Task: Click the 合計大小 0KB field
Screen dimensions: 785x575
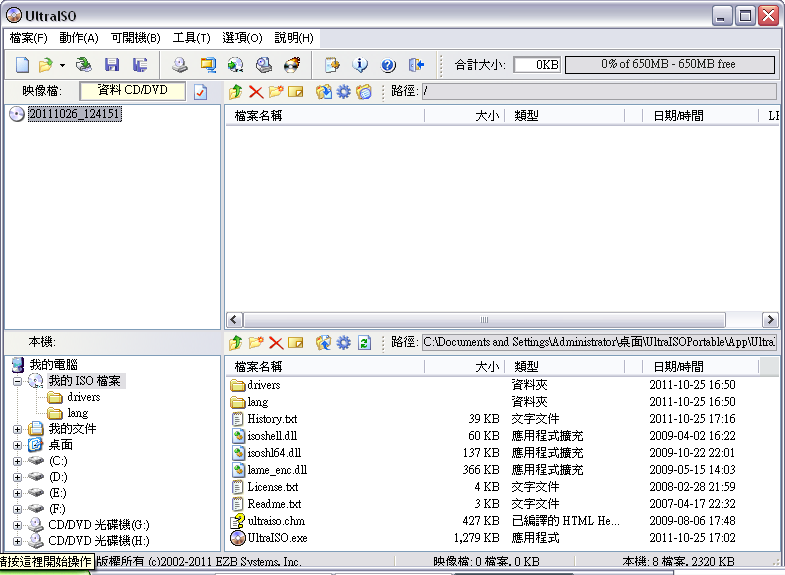Action: point(537,65)
